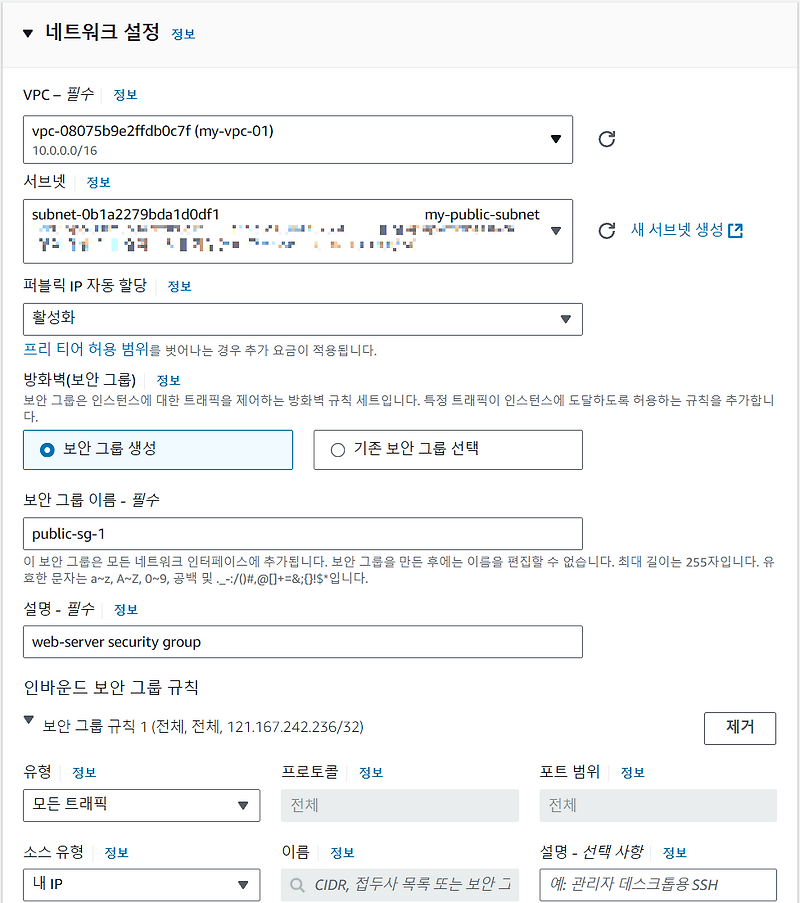Open the 서브넷 dropdown
800x903 pixels.
[557, 231]
